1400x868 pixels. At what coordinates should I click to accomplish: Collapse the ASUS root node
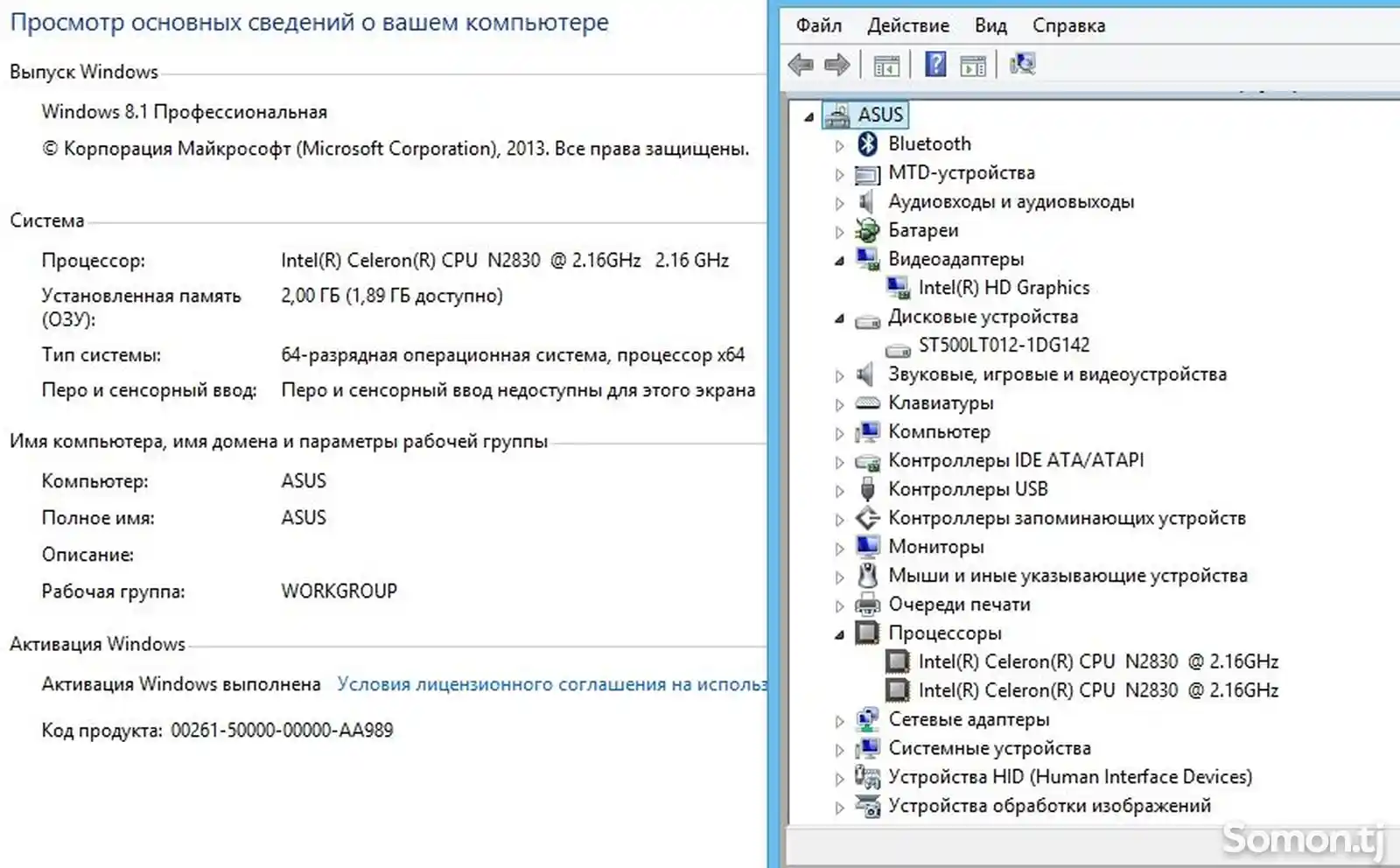(808, 116)
